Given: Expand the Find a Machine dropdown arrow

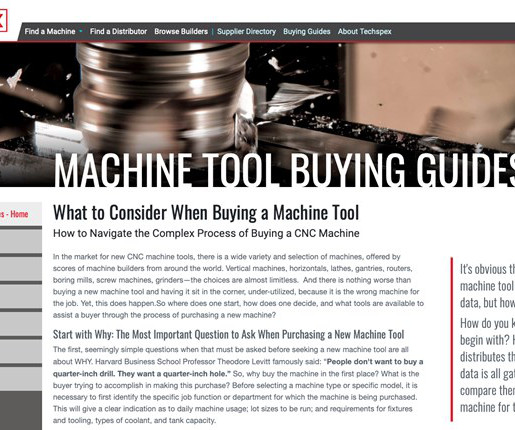Looking at the screenshot, I should point(81,31).
